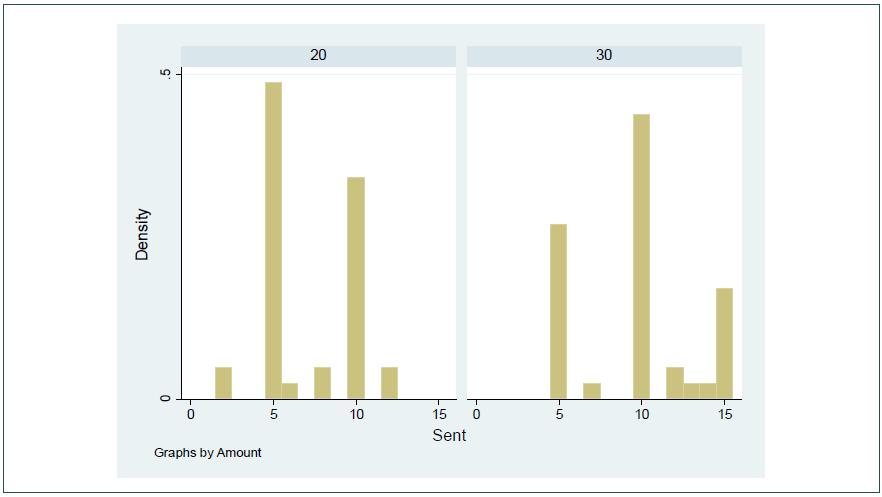Select the small bar at 7 in panel 30
Viewport: 882px width, 497px height.
[x=591, y=391]
